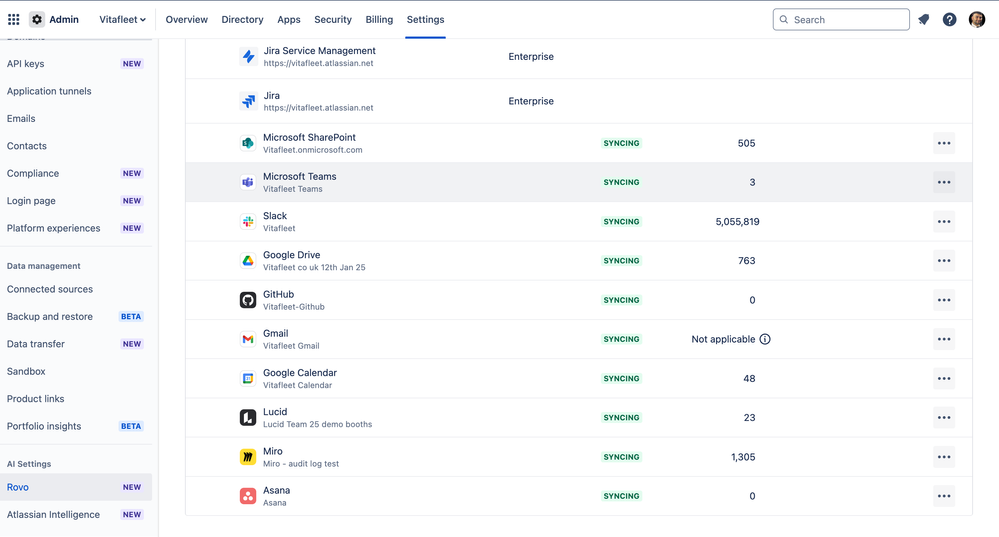Open Atlassian Intelligence settings
999x537 pixels.
click(76, 515)
